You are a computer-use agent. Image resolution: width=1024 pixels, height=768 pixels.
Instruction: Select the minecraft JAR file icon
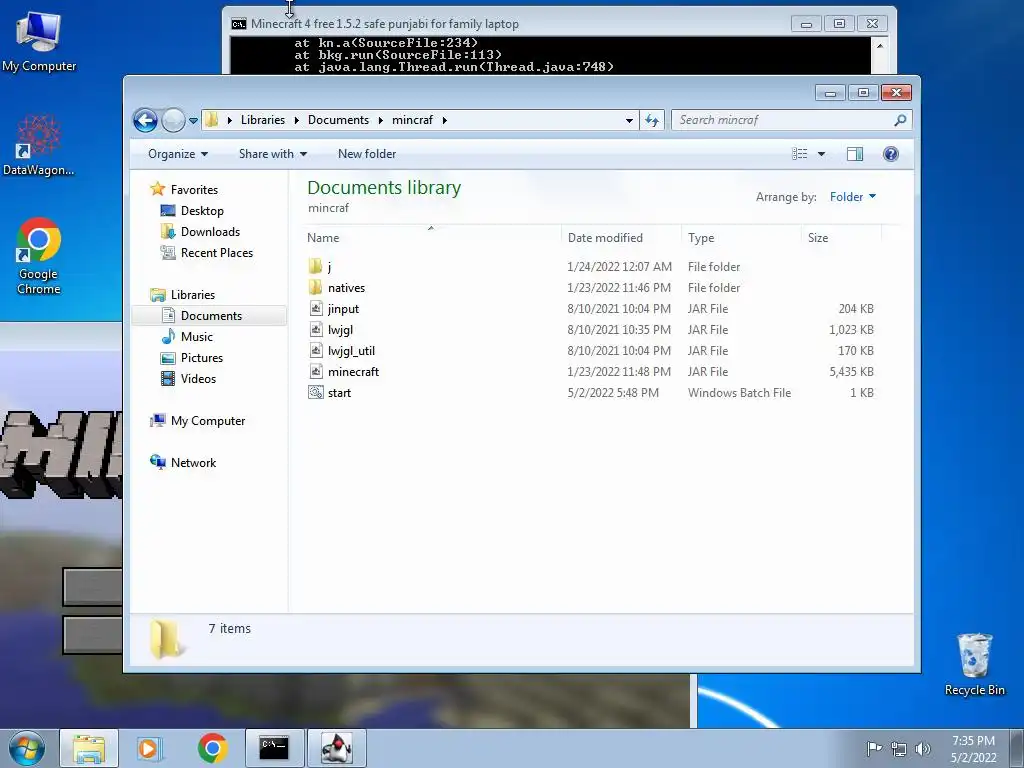point(316,371)
